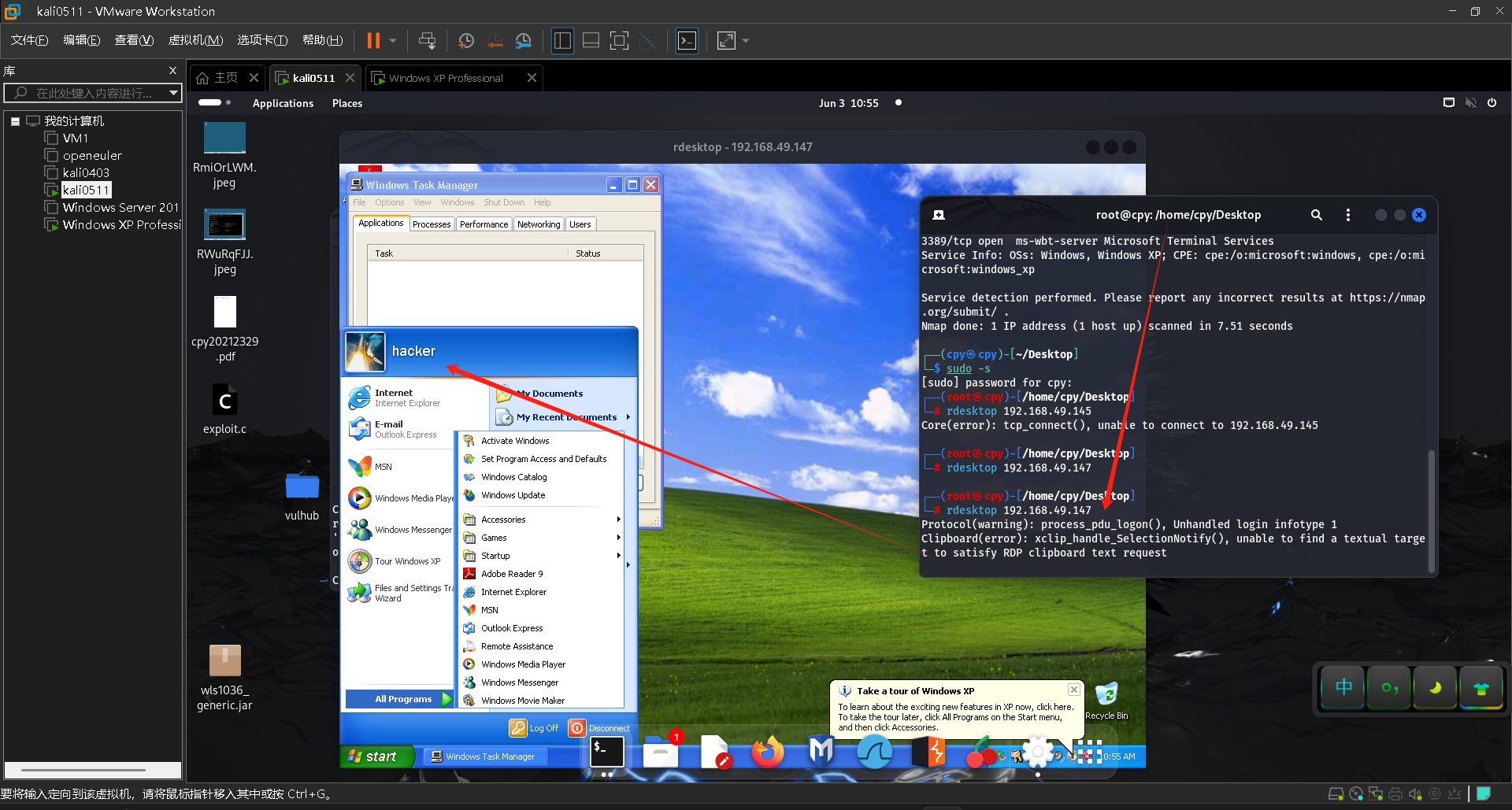Open the 查看(V) menu
This screenshot has width=1512, height=810.
click(134, 40)
